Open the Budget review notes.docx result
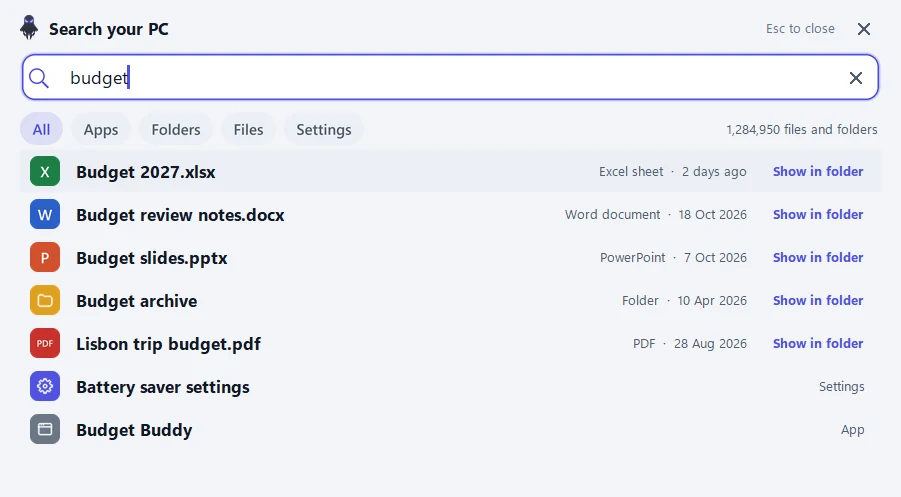The height and width of the screenshot is (497, 901). 450,214
